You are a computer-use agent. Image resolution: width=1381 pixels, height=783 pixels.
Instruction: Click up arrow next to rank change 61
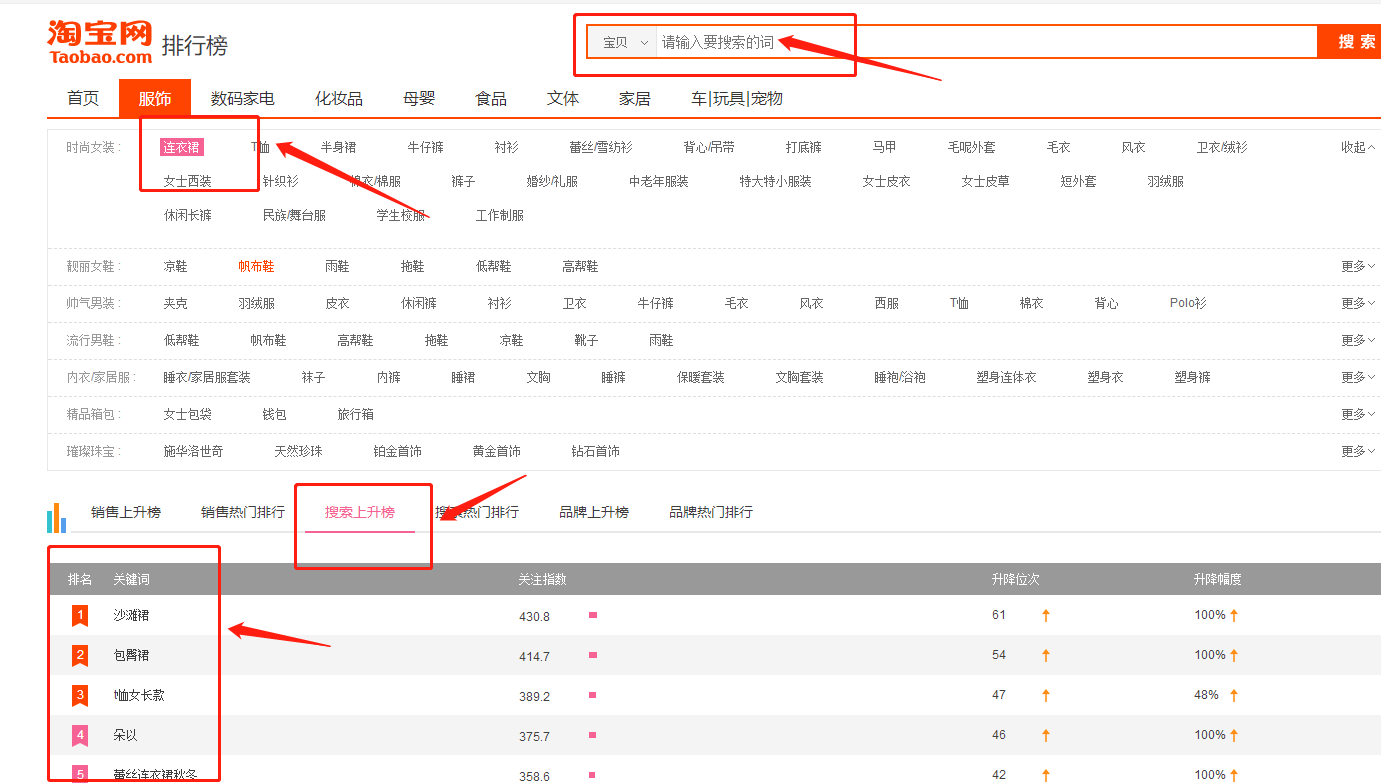click(x=1046, y=615)
